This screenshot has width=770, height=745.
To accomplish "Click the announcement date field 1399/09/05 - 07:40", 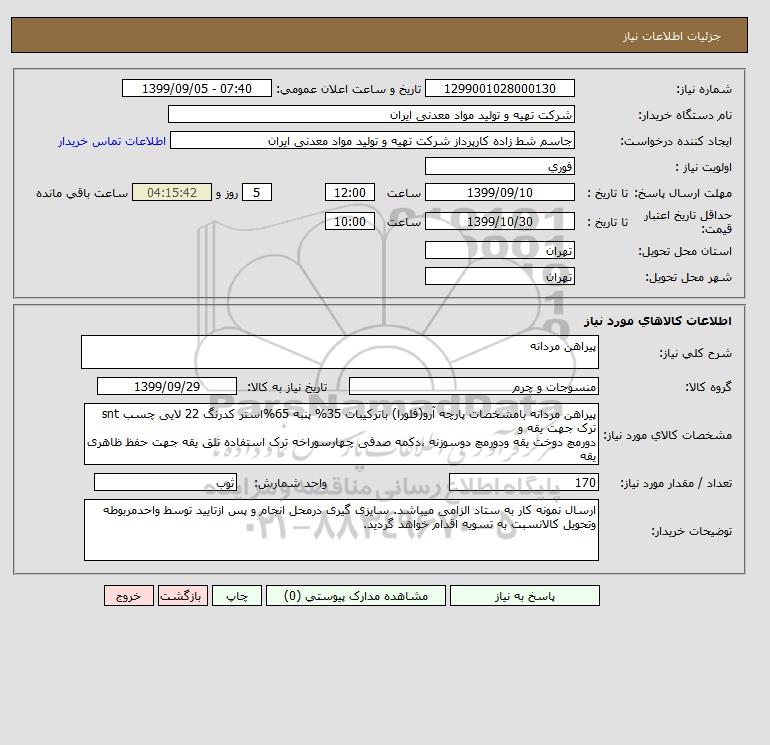I will point(196,88).
